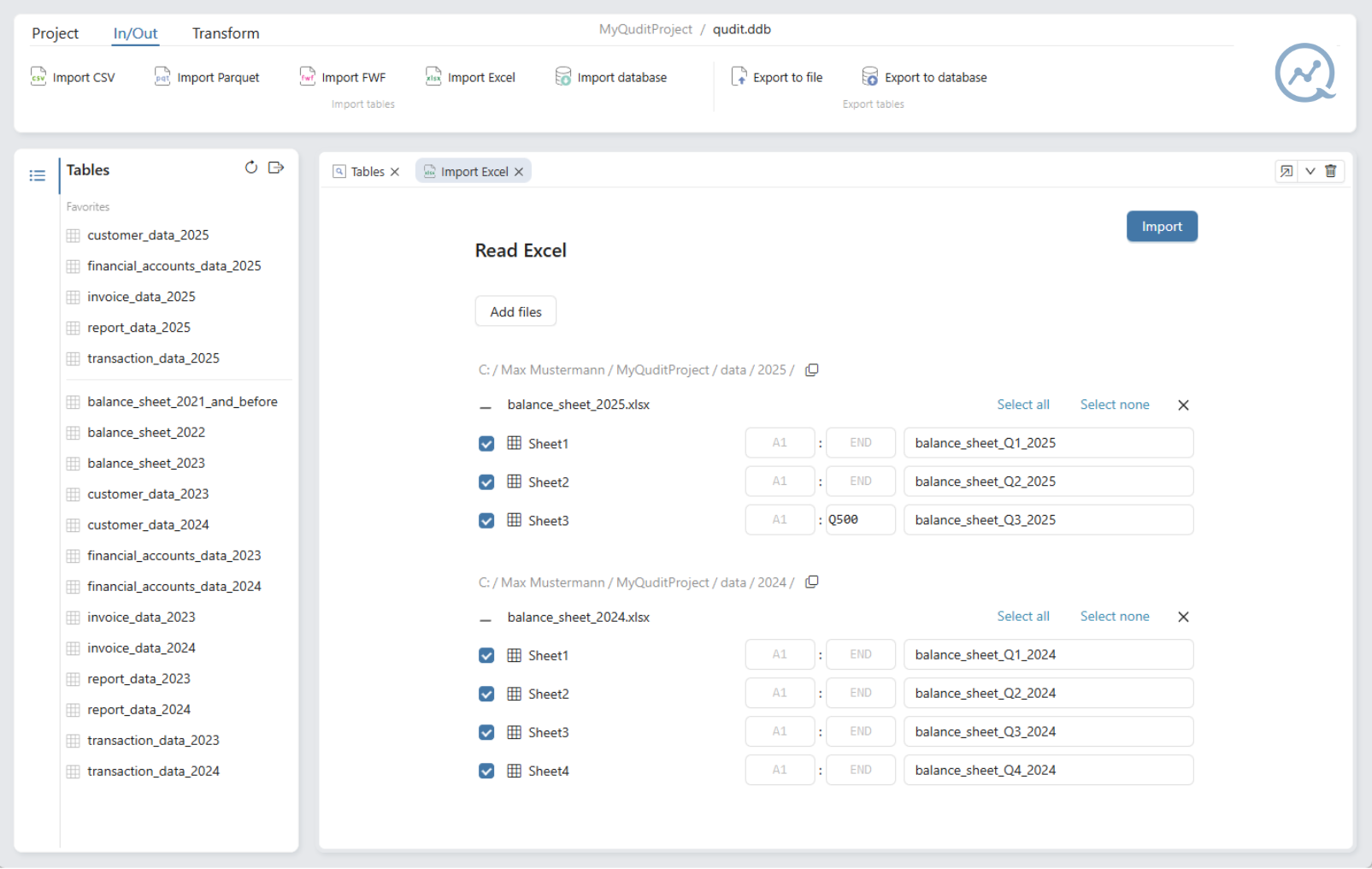
Task: Switch to the Transform tab
Action: tap(226, 33)
